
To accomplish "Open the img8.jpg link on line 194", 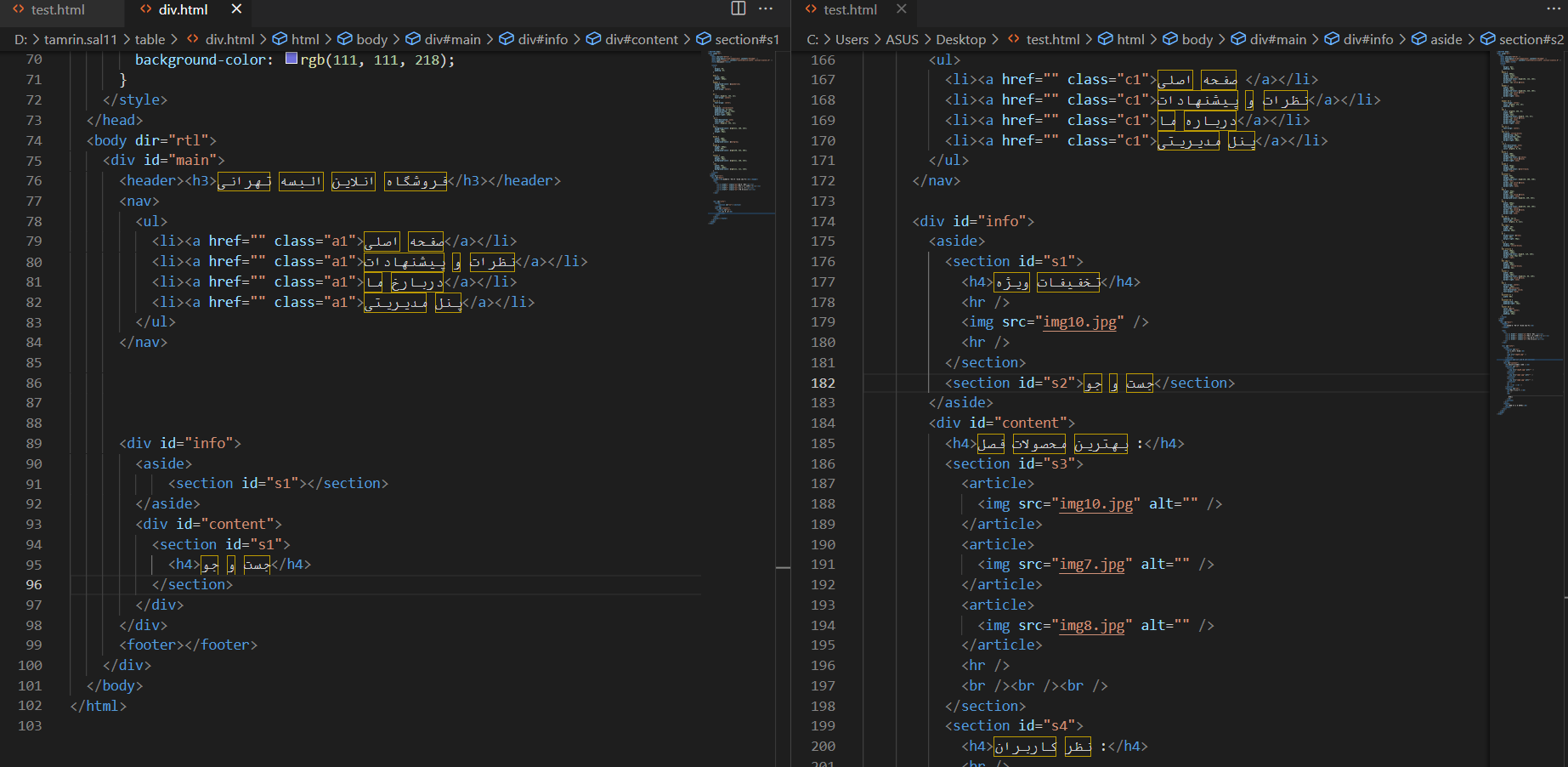I will pos(1092,626).
